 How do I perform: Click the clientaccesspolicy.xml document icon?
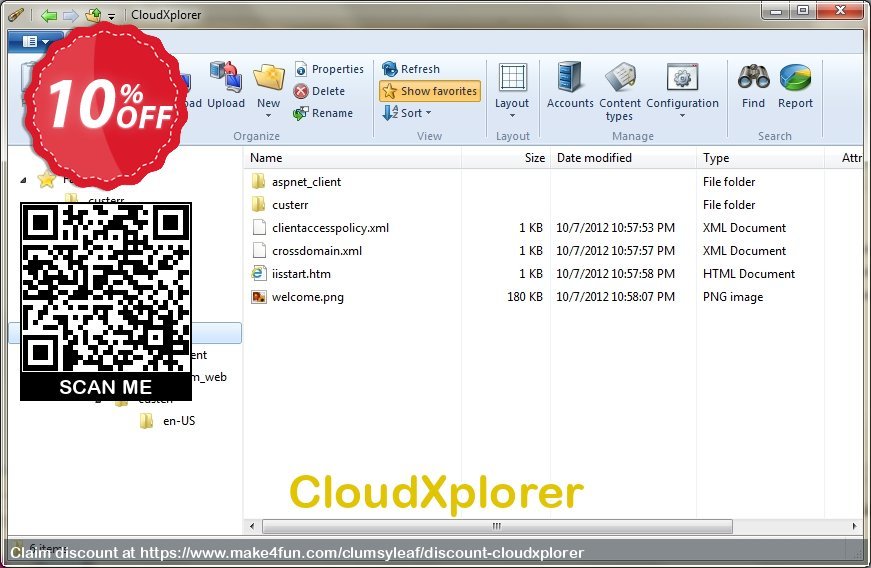tap(259, 228)
